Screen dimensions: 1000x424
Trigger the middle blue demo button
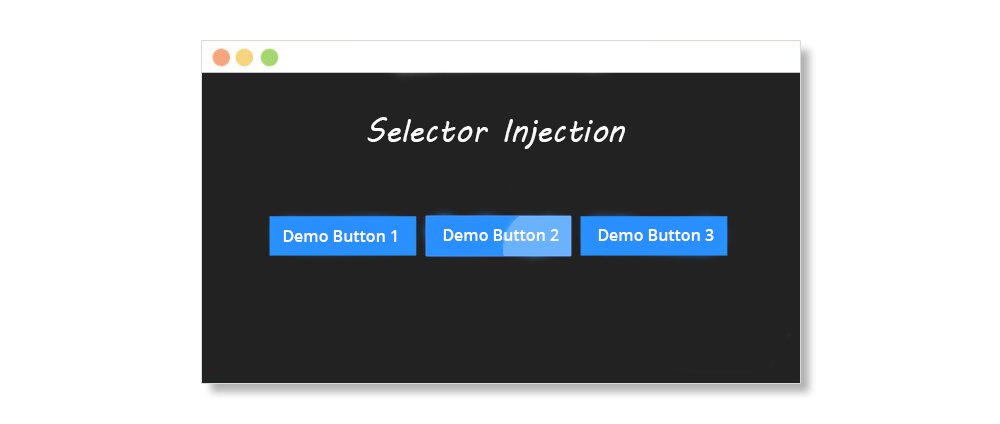(x=498, y=236)
